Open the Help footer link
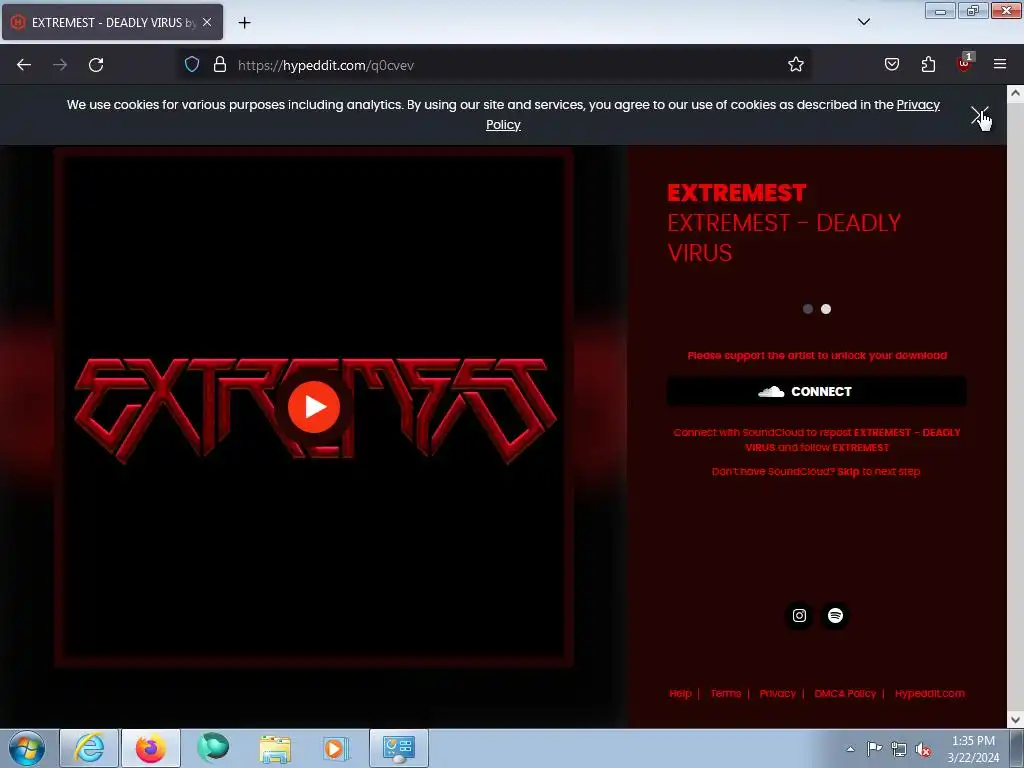The width and height of the screenshot is (1024, 768). [x=680, y=694]
